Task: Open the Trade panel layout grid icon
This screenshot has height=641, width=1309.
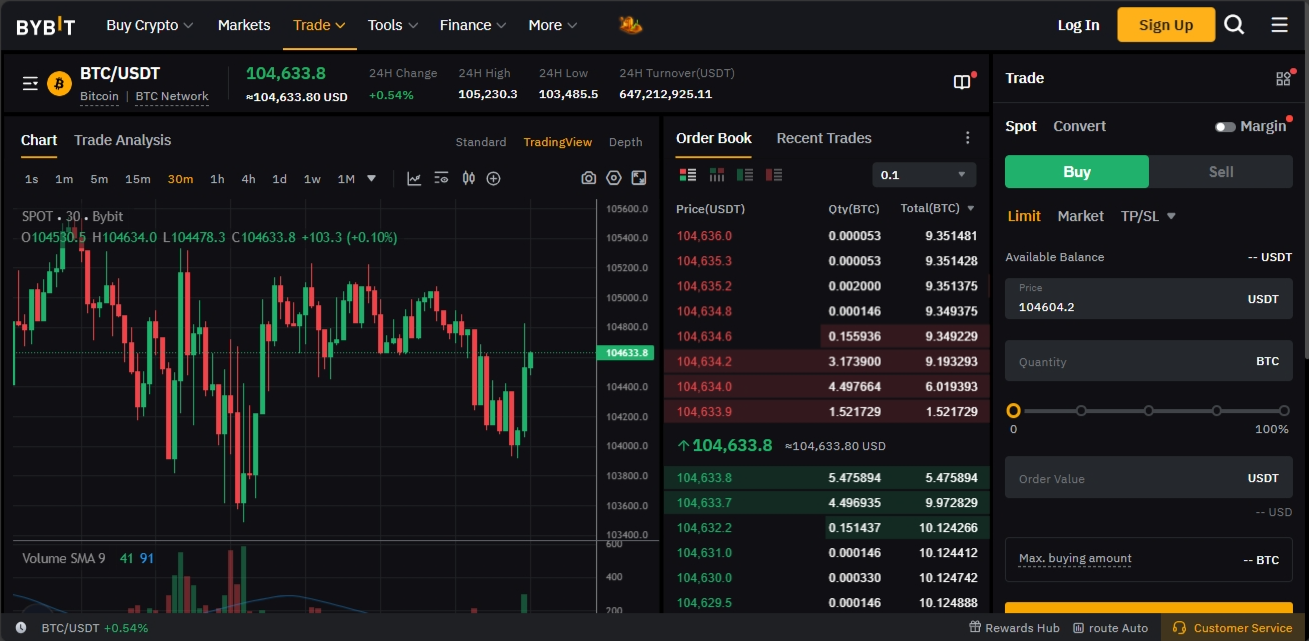Action: point(1283,79)
